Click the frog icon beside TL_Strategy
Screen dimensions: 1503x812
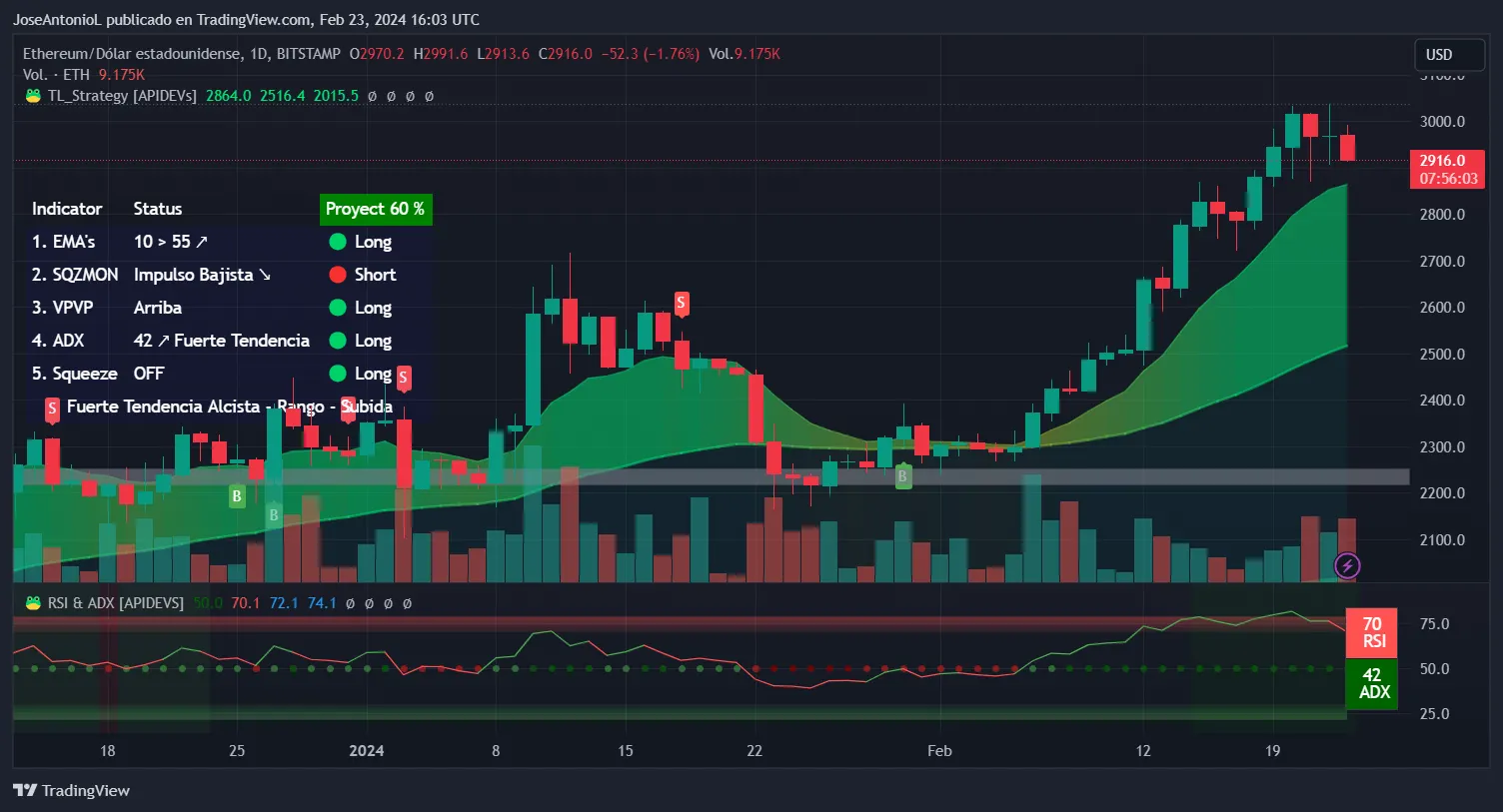click(x=33, y=96)
